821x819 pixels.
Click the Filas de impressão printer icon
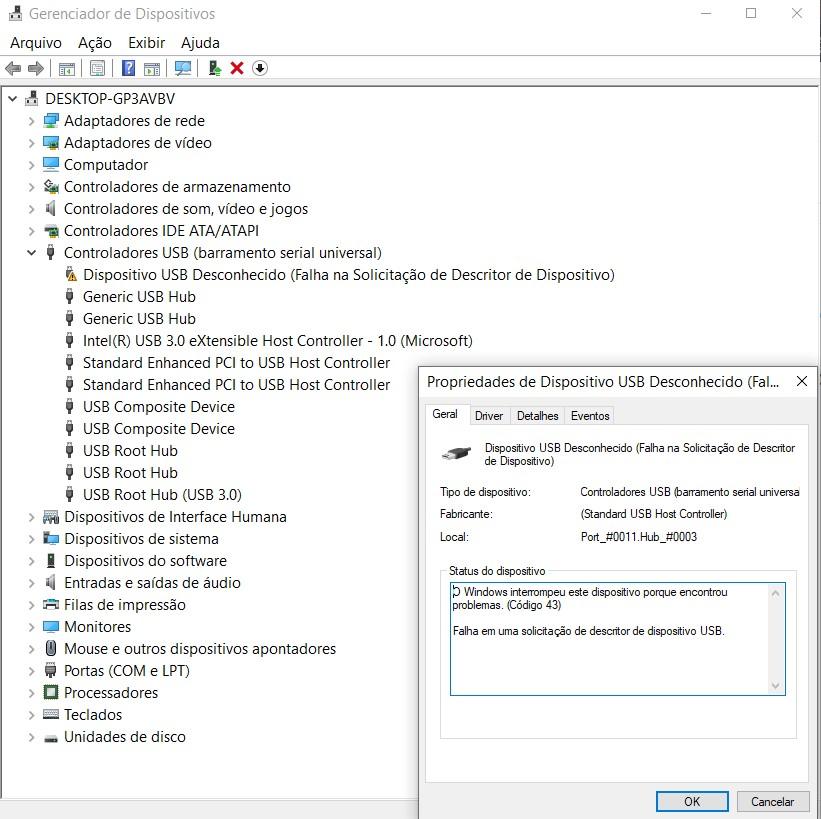51,604
